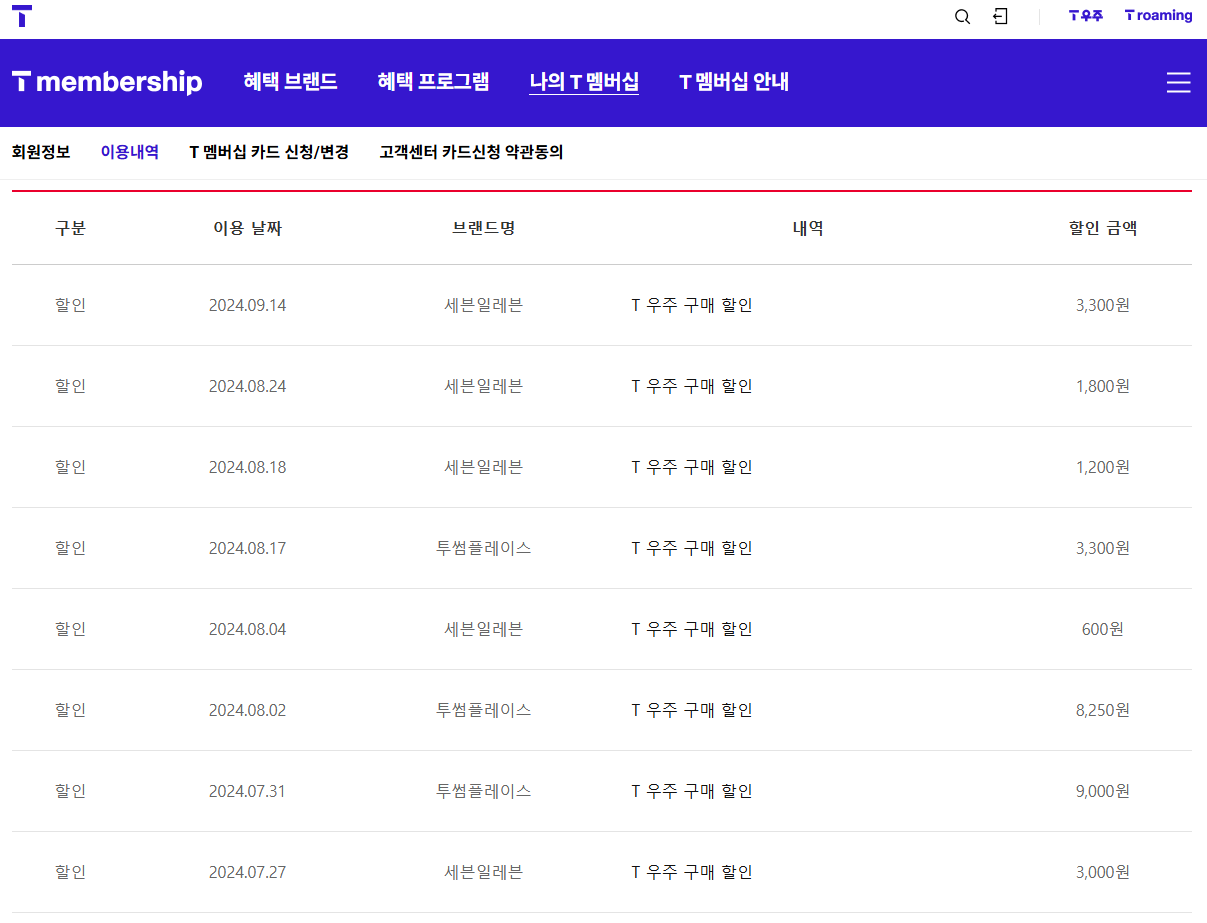
Task: Click the 이용 날짜 column header
Action: pos(247,228)
